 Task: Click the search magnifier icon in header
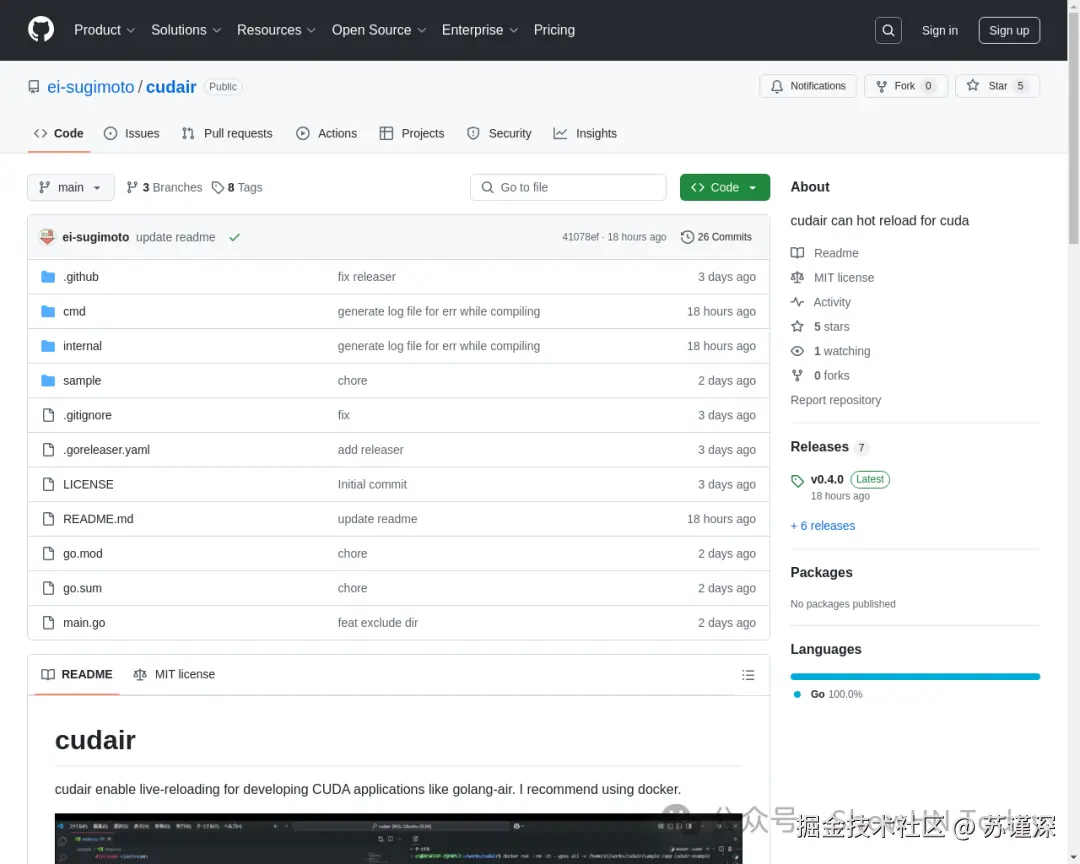888,30
